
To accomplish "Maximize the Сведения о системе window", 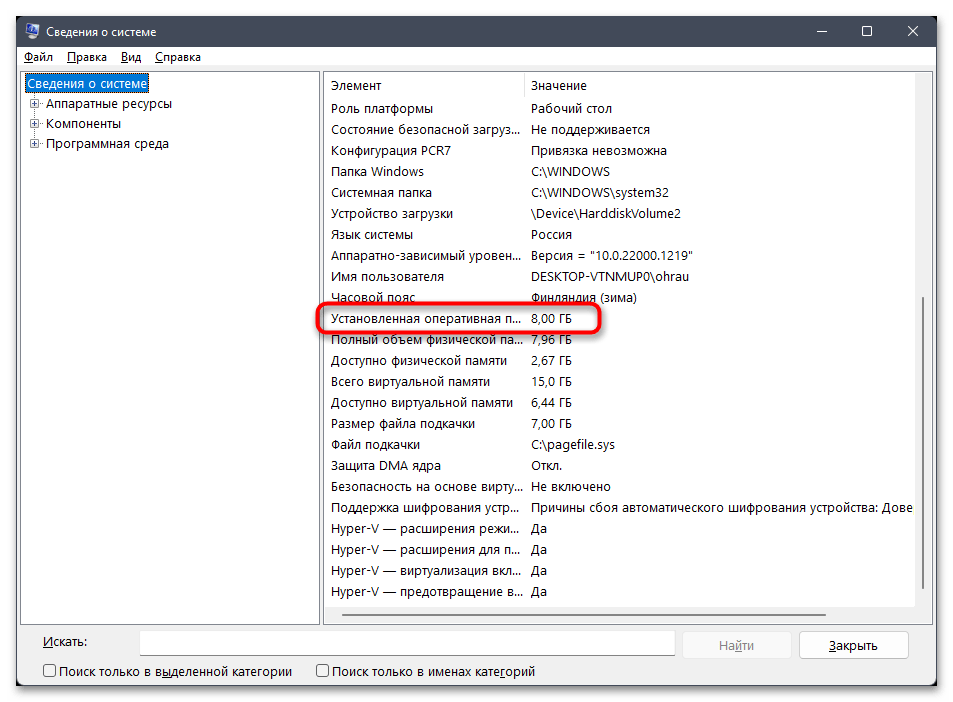I will coord(866,32).
